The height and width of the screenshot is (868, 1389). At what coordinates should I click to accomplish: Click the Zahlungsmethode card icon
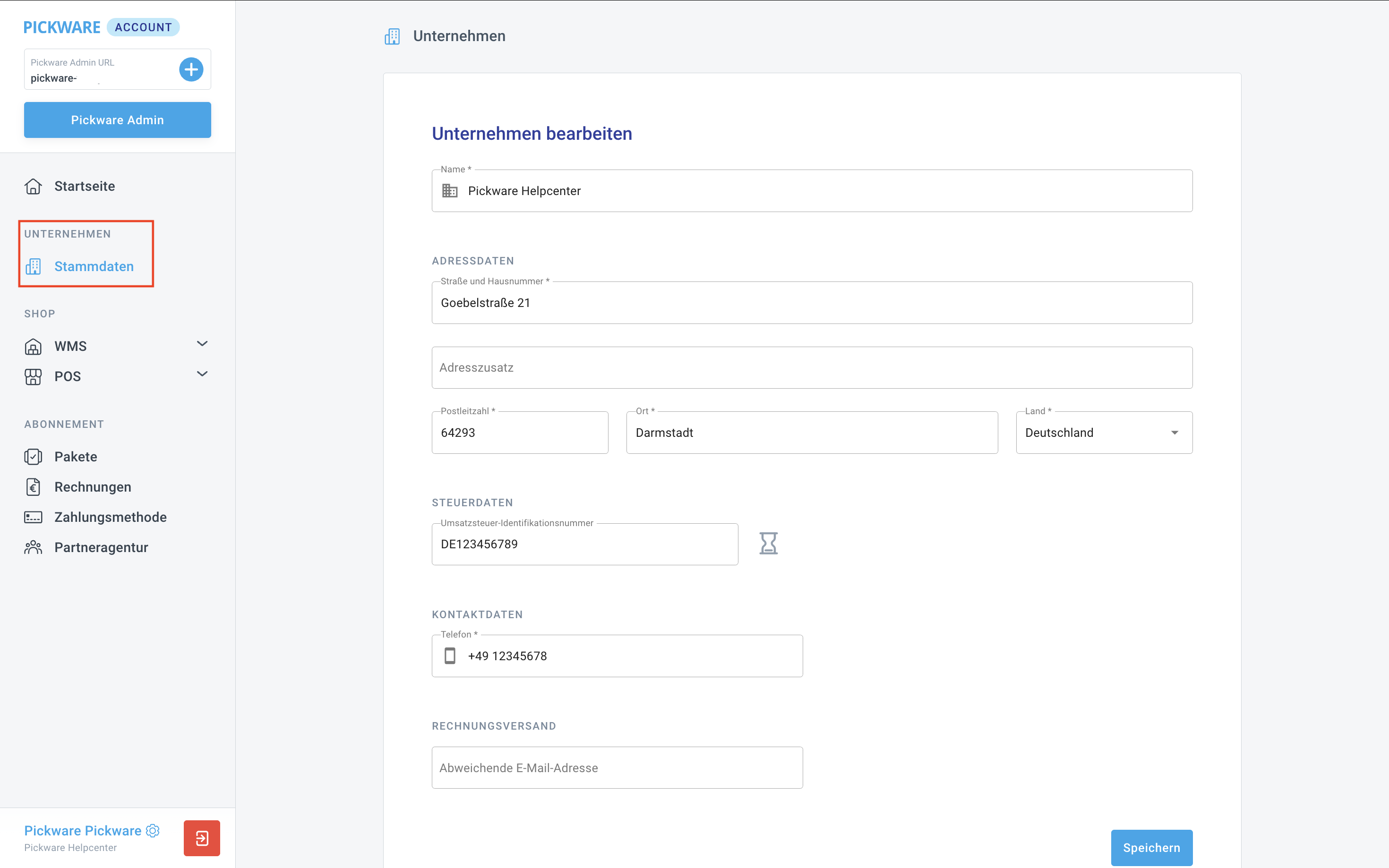click(x=33, y=517)
